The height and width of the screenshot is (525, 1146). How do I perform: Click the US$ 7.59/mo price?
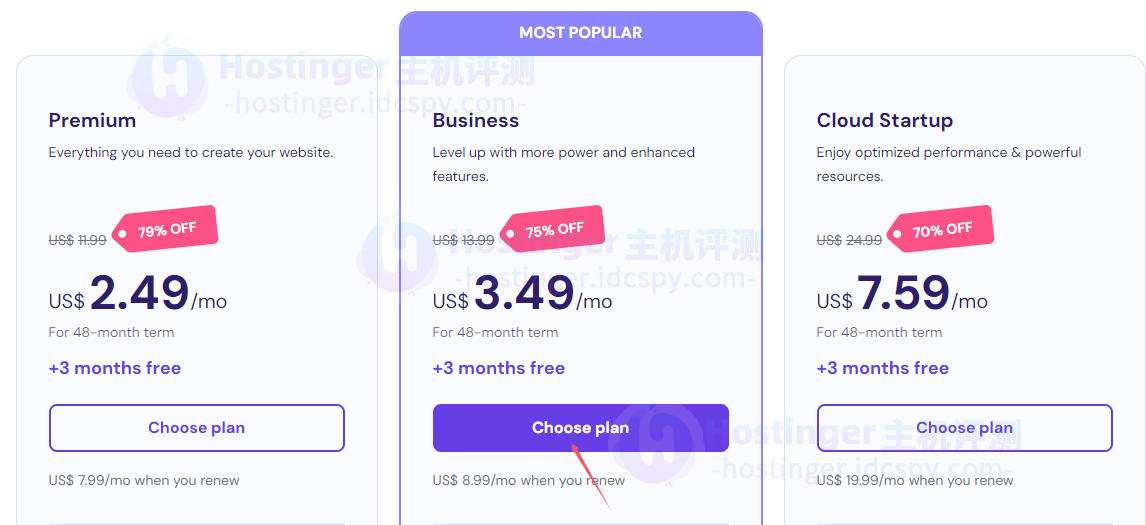tap(902, 295)
